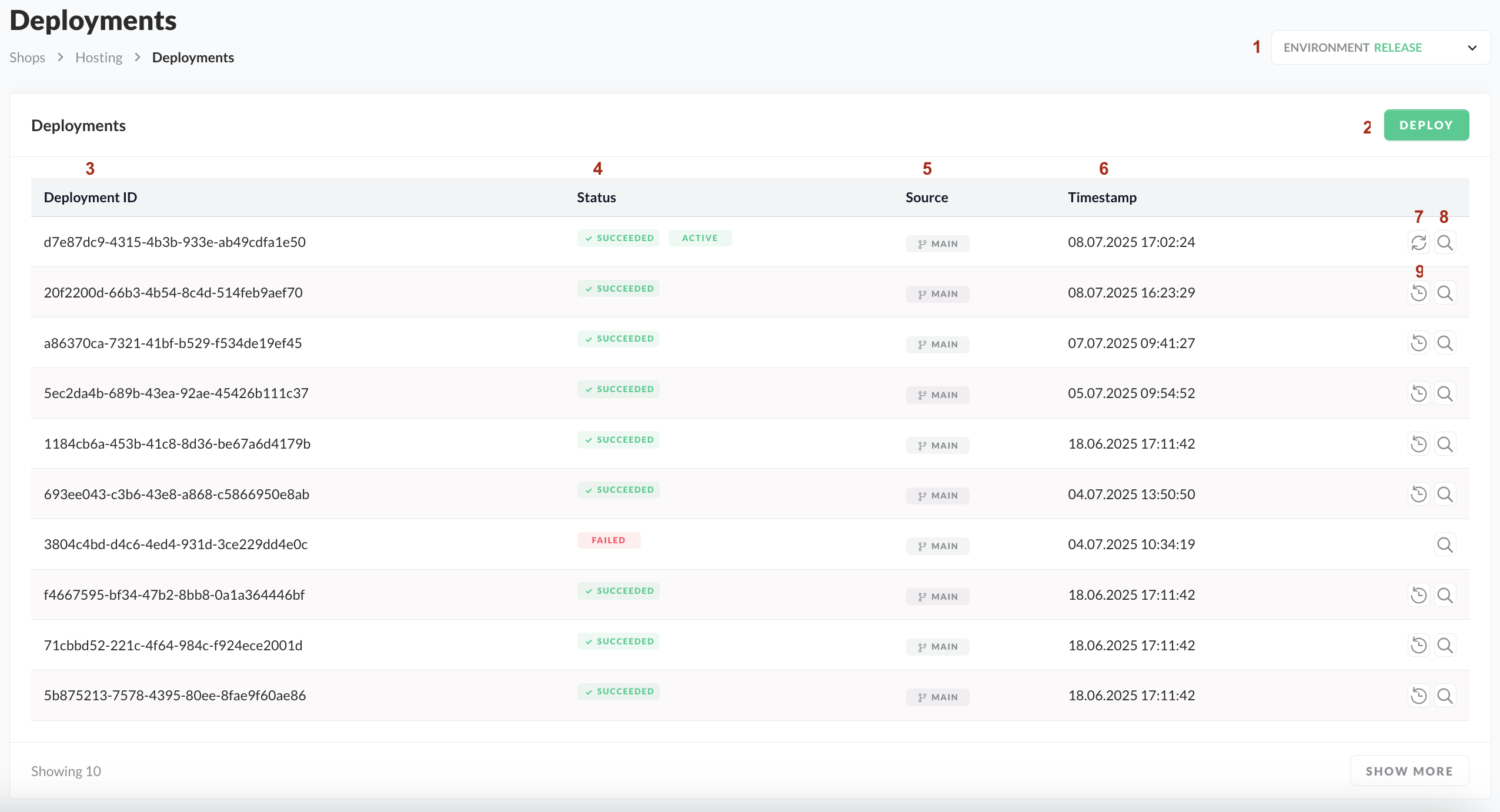Image resolution: width=1500 pixels, height=812 pixels.
Task: Click Show More button
Action: pyautogui.click(x=1409, y=771)
